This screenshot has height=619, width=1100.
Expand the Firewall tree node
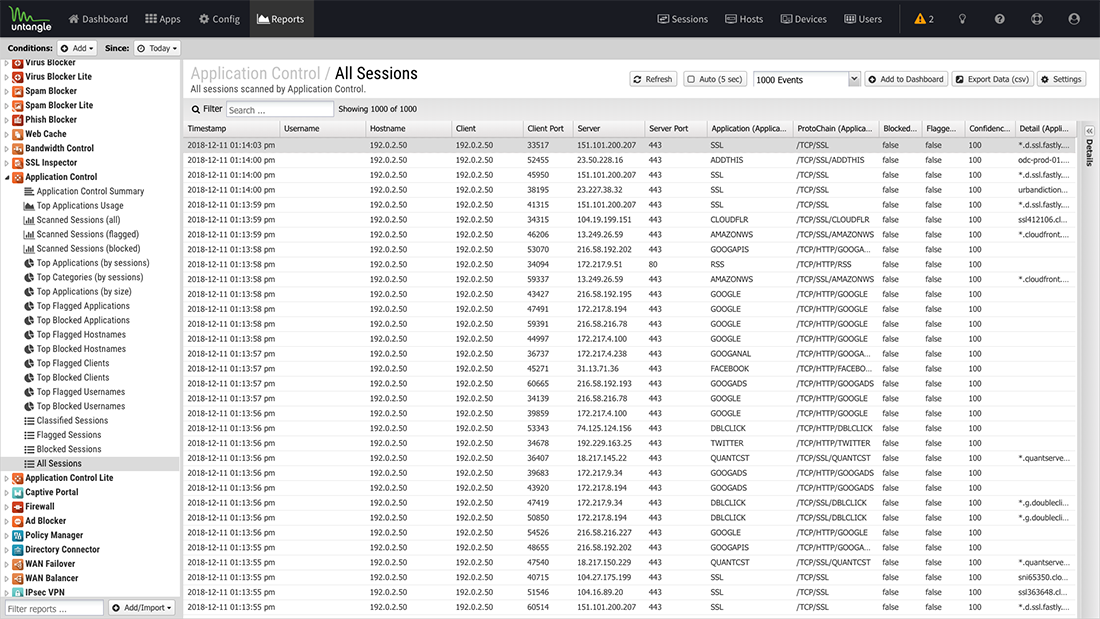click(7, 507)
